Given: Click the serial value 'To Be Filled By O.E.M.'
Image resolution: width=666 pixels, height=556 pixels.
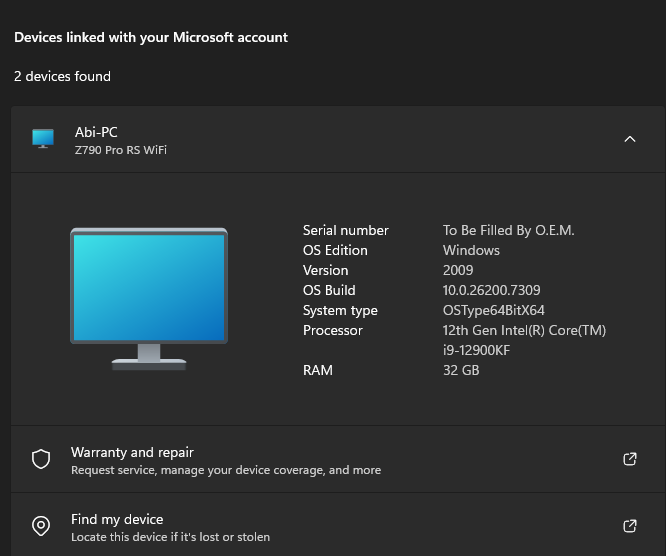Looking at the screenshot, I should pyautogui.click(x=508, y=230).
